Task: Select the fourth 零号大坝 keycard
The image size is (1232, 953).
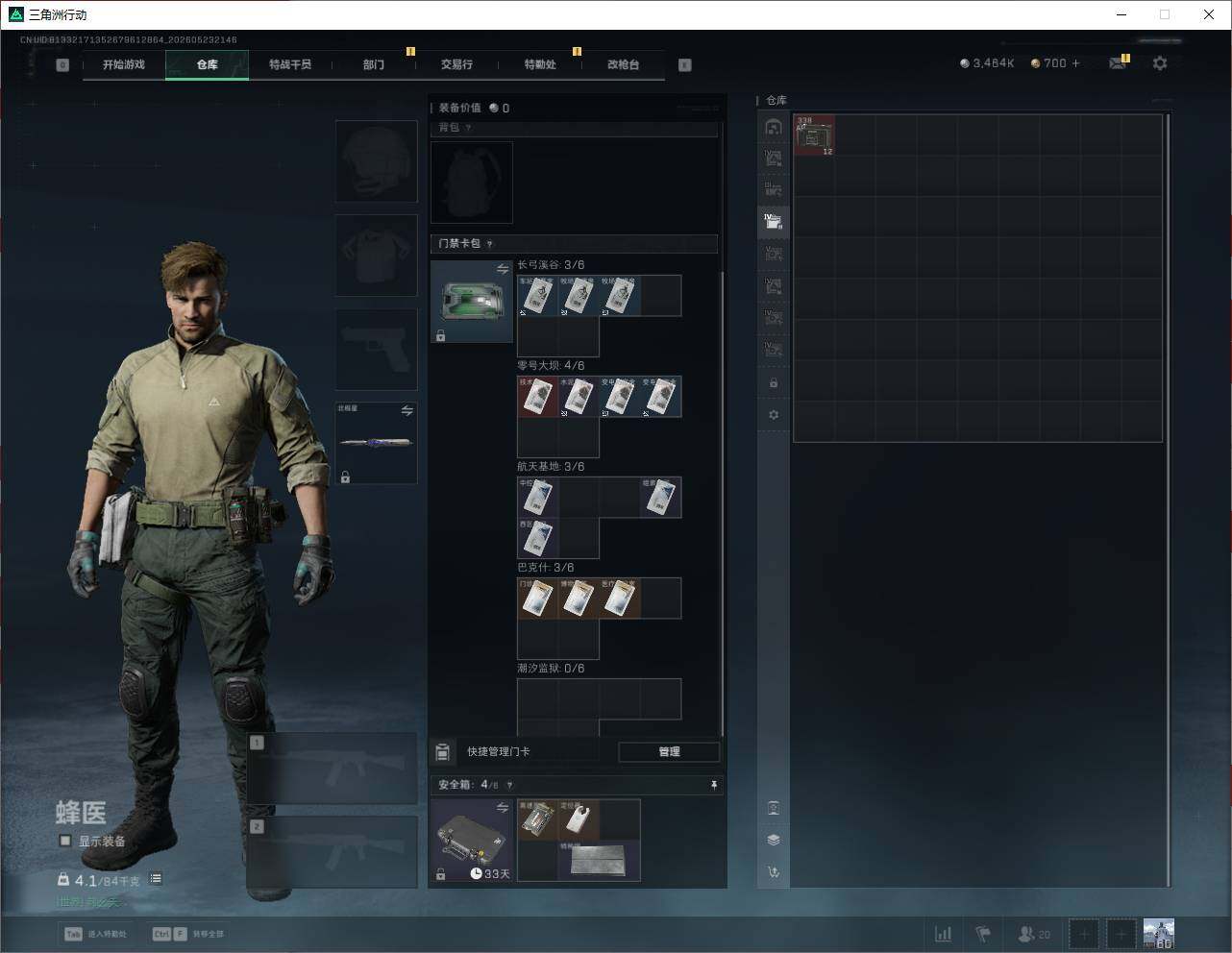Action: pyautogui.click(x=660, y=397)
